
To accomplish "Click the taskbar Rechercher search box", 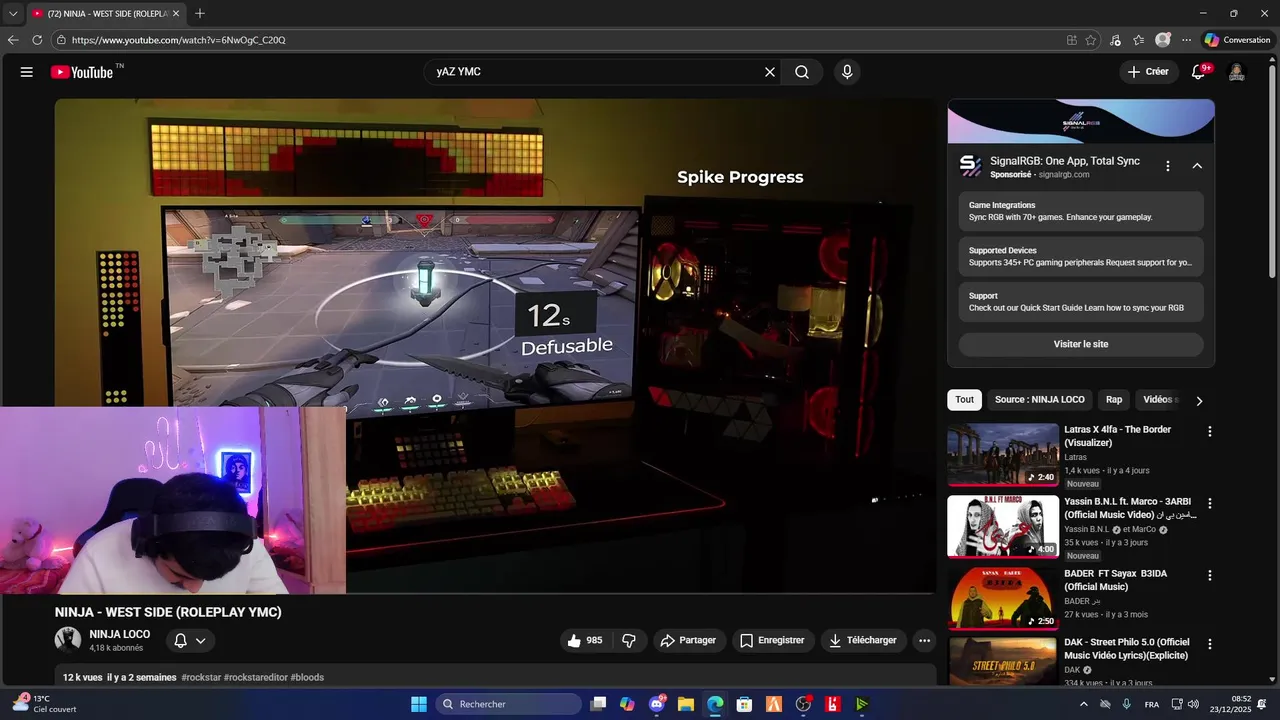I will point(509,704).
